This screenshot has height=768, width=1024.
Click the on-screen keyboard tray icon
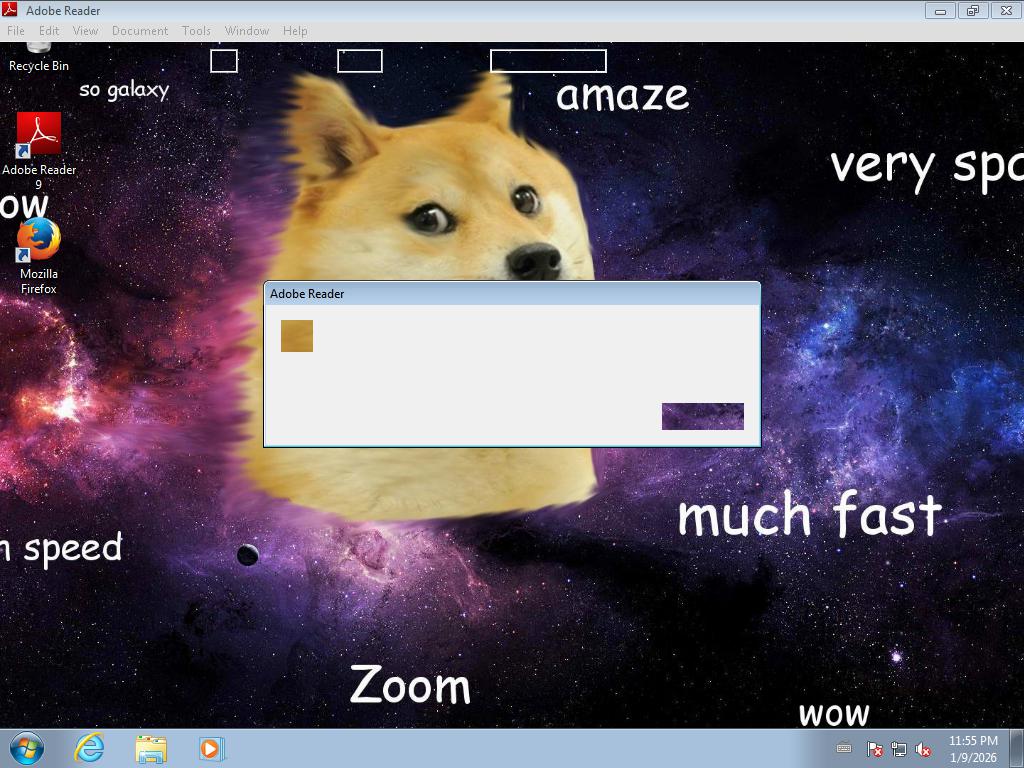(x=844, y=748)
